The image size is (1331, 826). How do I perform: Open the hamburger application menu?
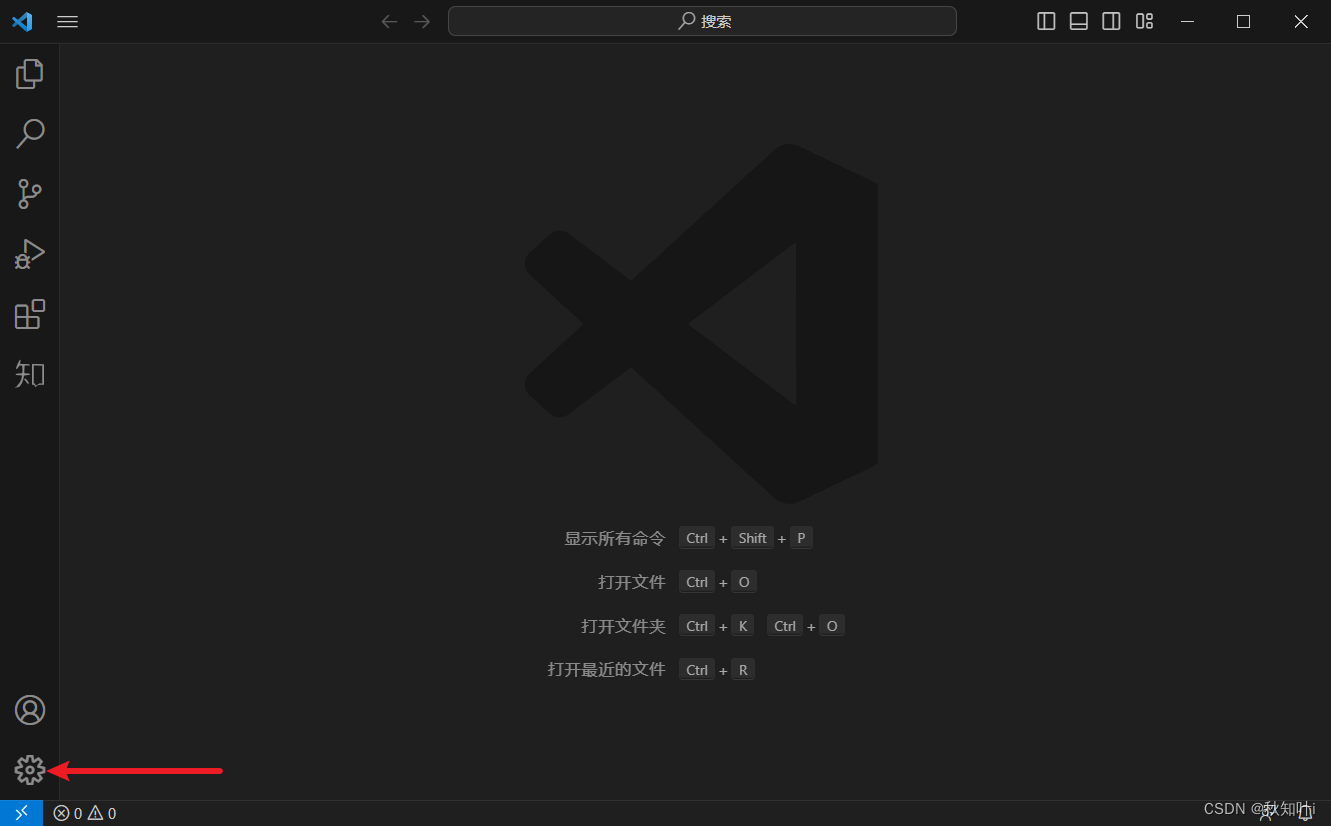tap(67, 21)
